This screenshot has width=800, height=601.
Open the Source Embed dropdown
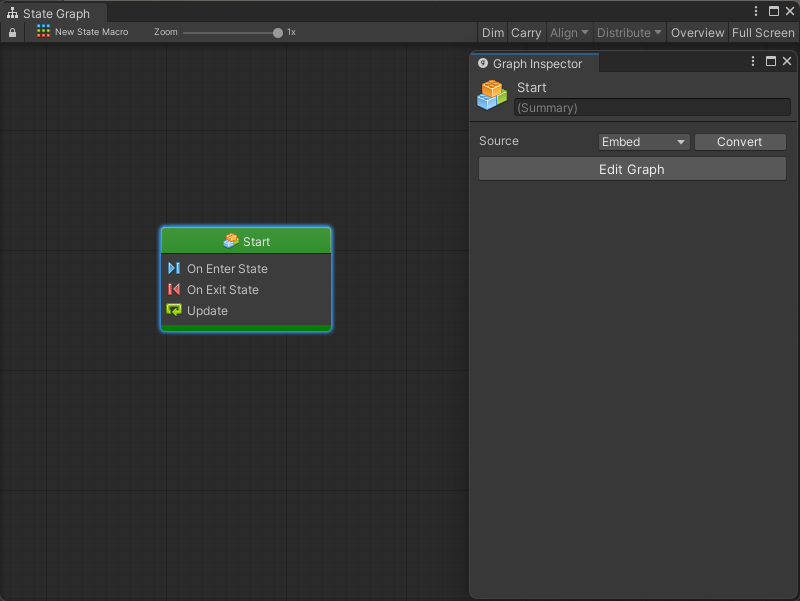pyautogui.click(x=644, y=142)
